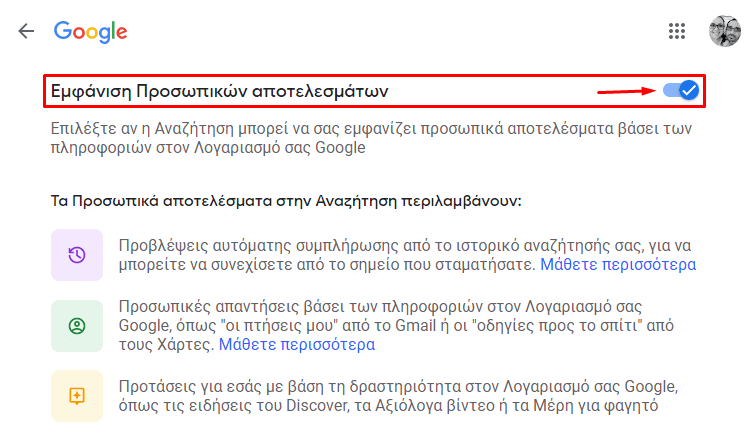This screenshot has width=750, height=440.
Task: Click the green account person icon
Action: [77, 326]
